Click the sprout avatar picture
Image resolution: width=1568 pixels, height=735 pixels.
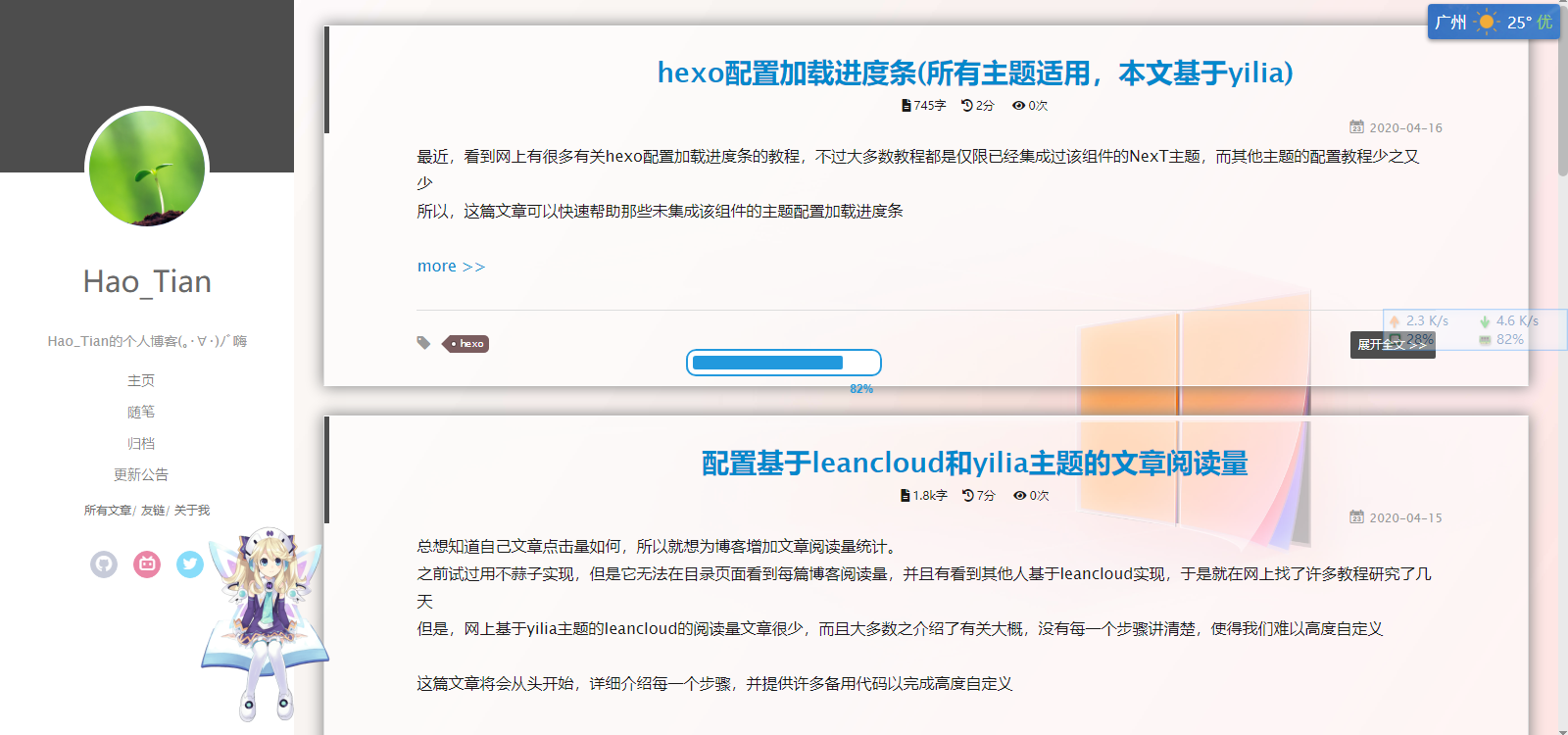(x=147, y=168)
